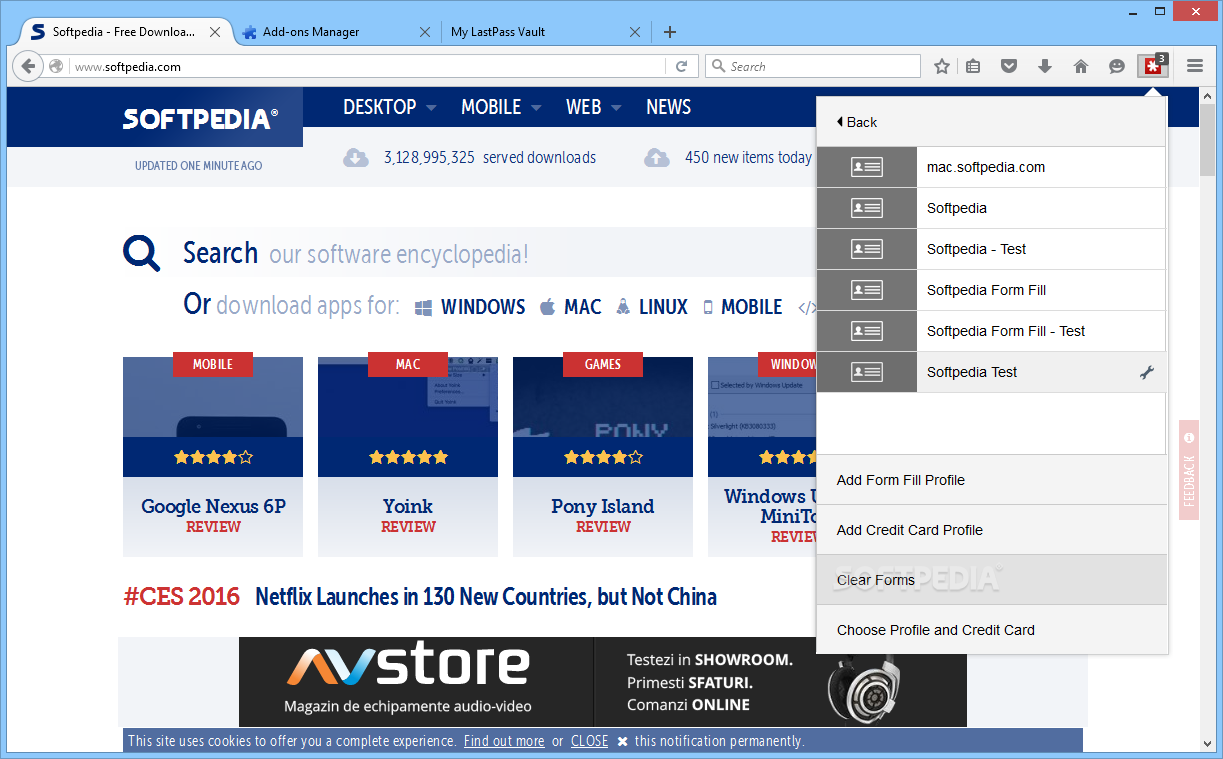Choose Add Form Fill Profile
1223x759 pixels.
[992, 480]
